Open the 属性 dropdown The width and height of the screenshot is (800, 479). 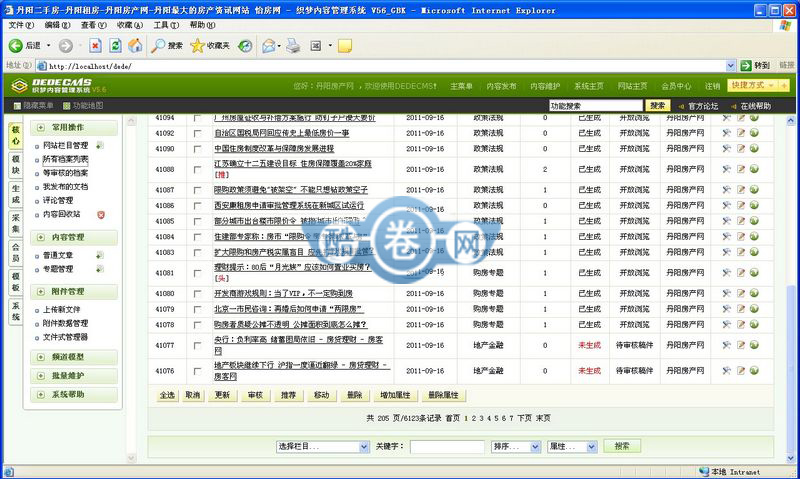click(572, 446)
